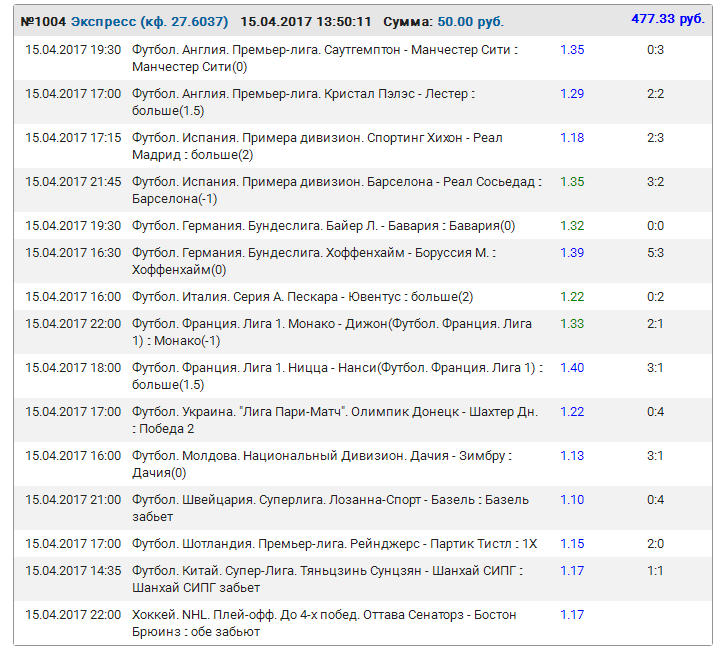The width and height of the screenshot is (722, 656).
Task: Click odds 1.10 for Лозанна-Спорт match
Action: (x=572, y=500)
